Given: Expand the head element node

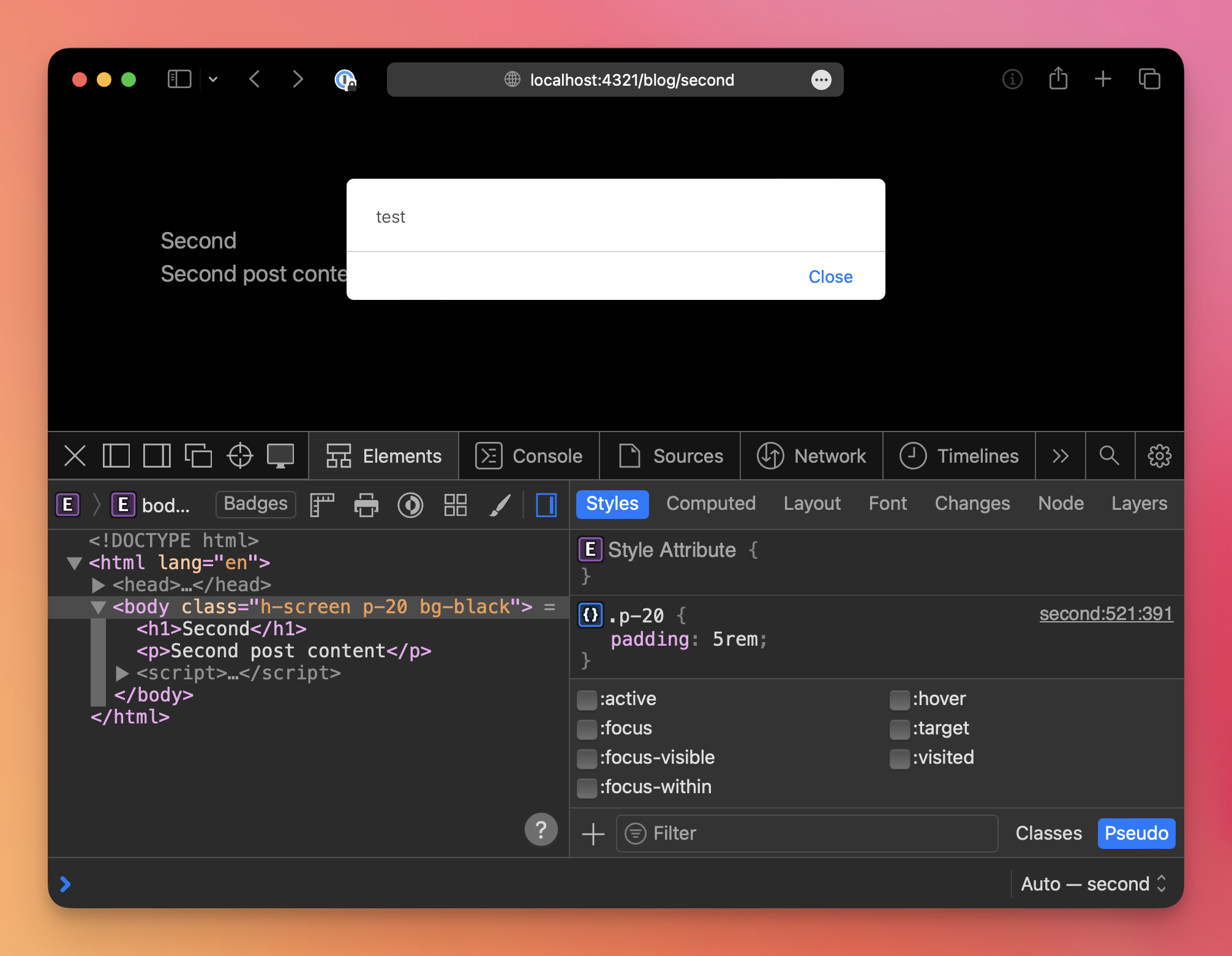Looking at the screenshot, I should point(98,585).
